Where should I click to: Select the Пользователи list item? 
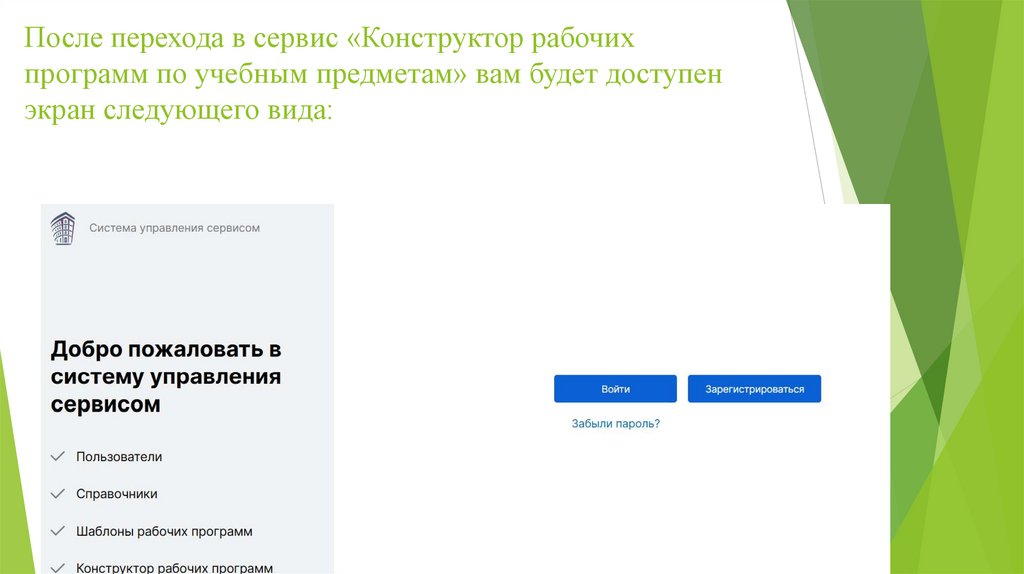[x=119, y=456]
